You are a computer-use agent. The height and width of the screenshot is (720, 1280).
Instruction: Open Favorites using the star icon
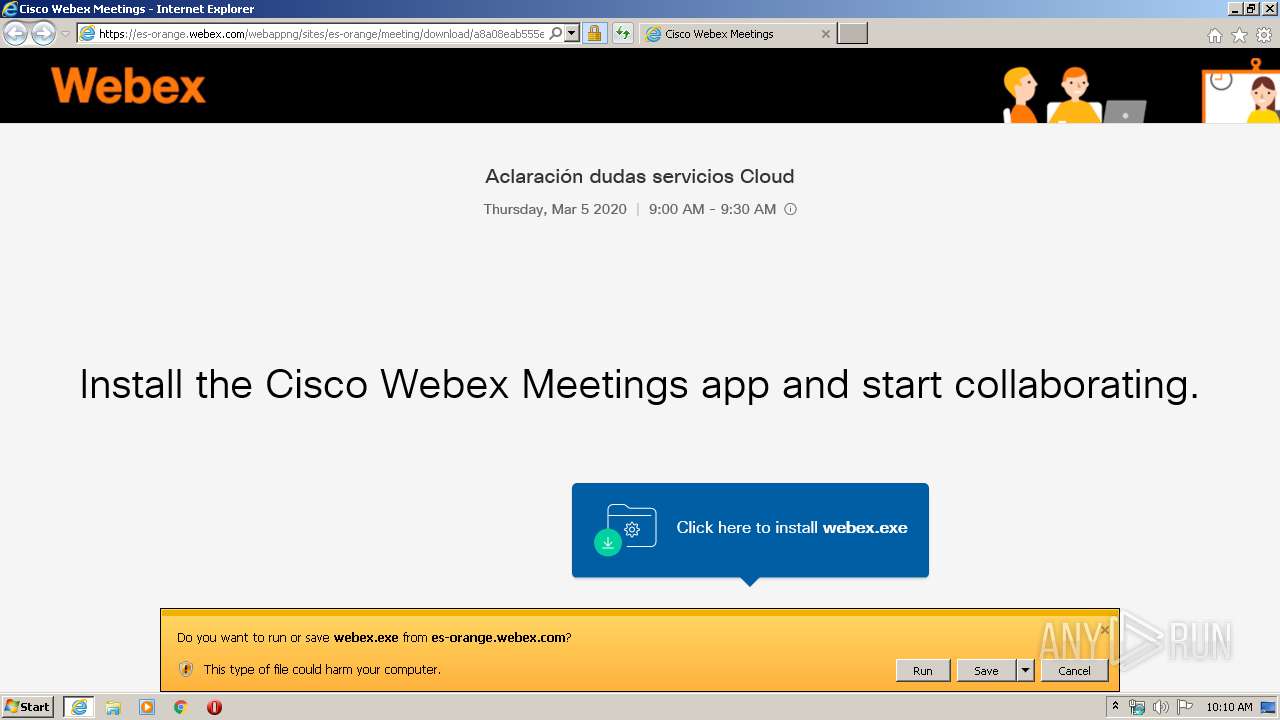tap(1239, 35)
